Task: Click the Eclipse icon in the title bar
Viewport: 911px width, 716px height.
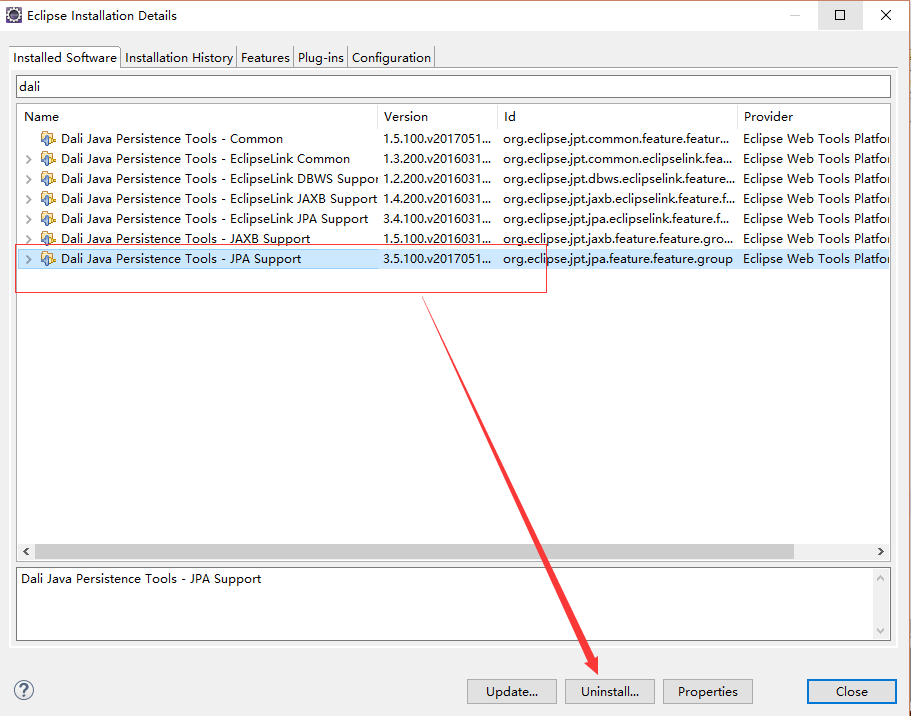Action: tap(13, 15)
